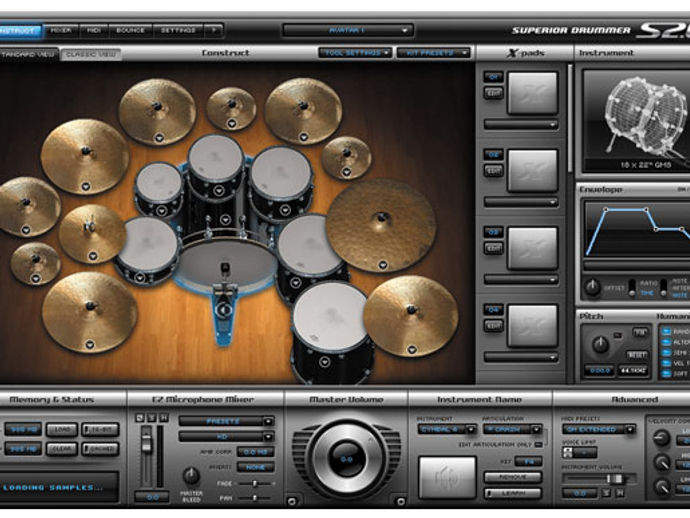Click the Fade slider handle

pos(254,484)
